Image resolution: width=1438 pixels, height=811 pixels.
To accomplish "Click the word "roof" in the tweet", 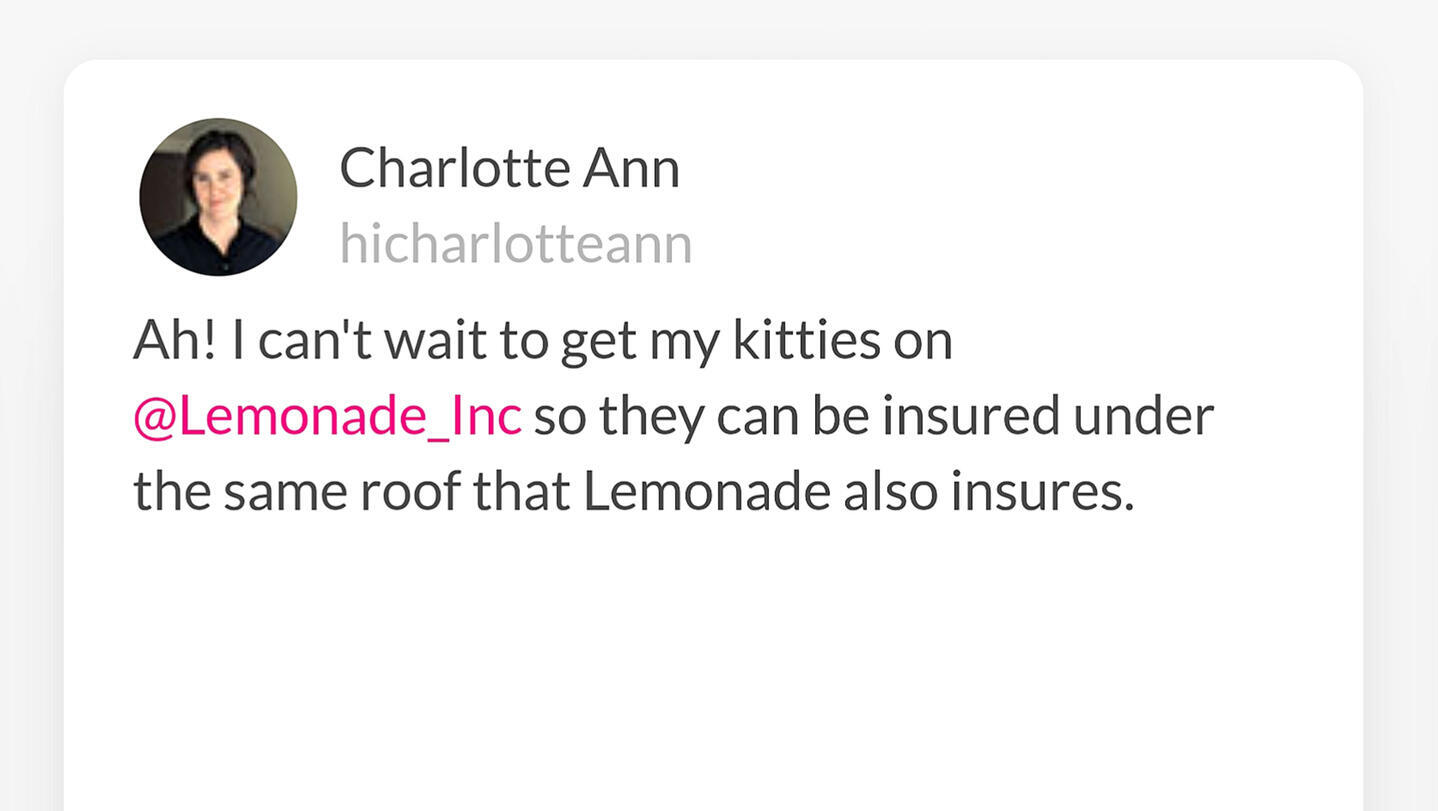I will pos(410,492).
